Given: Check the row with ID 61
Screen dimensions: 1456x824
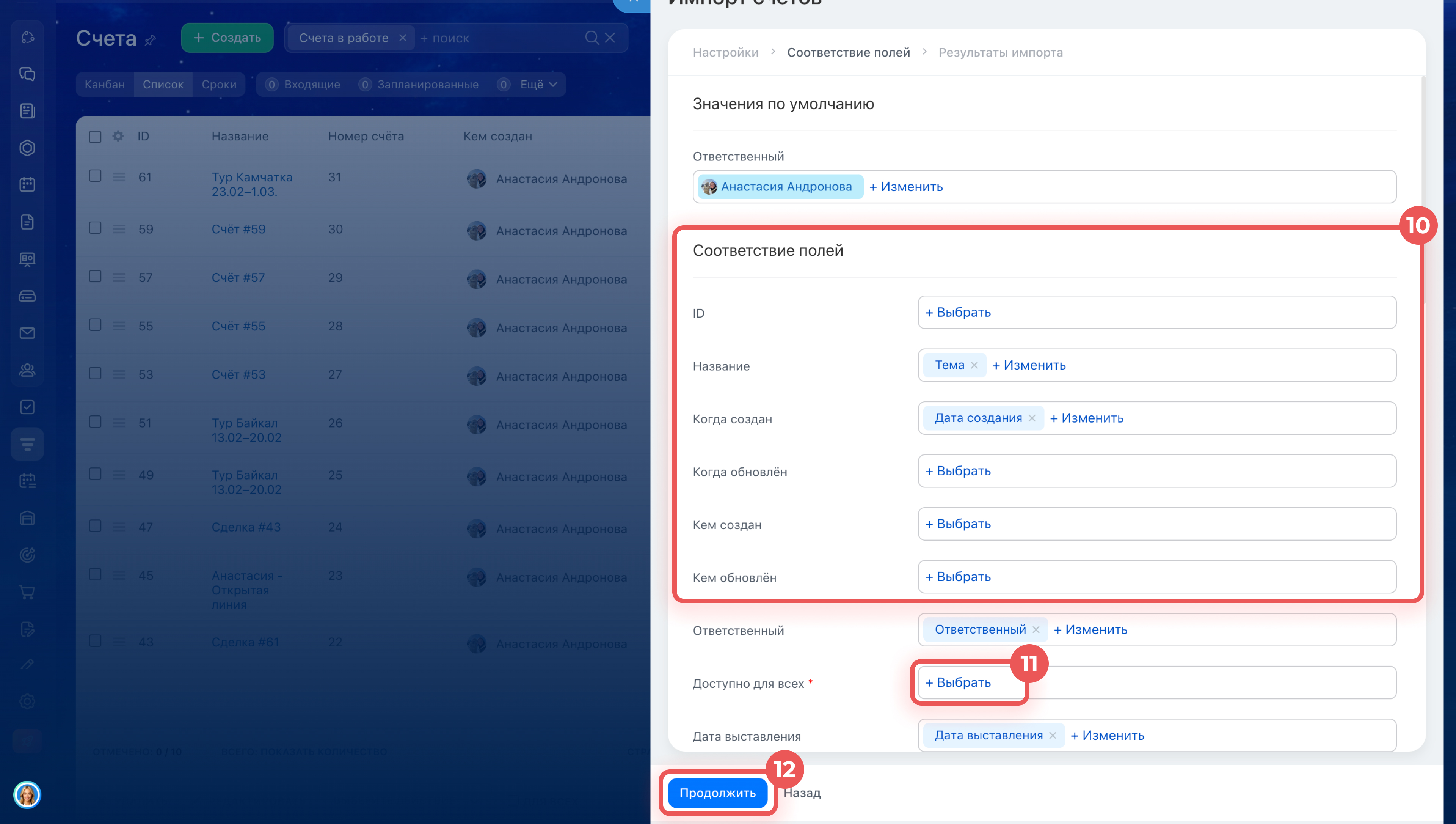Looking at the screenshot, I should (x=95, y=176).
